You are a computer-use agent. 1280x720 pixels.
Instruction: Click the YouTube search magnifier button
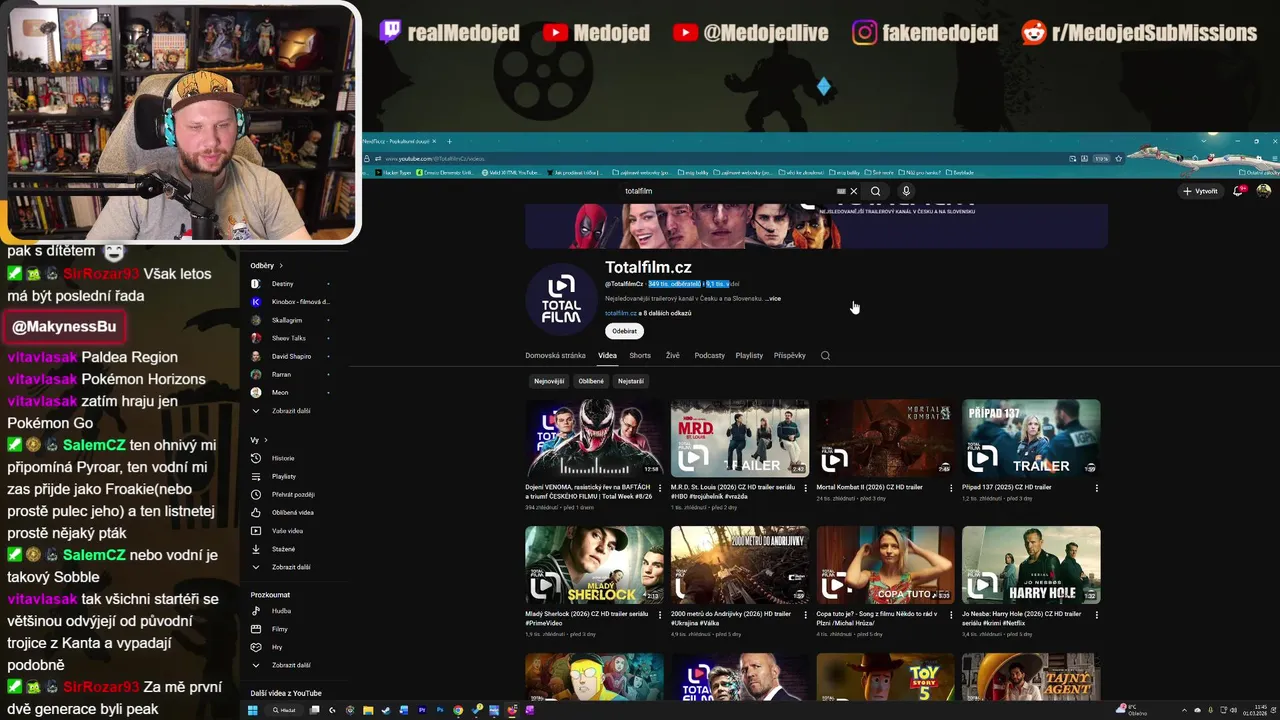[x=875, y=191]
